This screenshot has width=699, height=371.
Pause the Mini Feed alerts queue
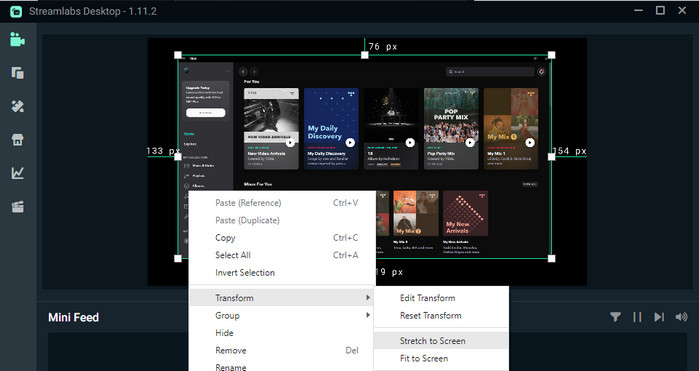point(637,317)
